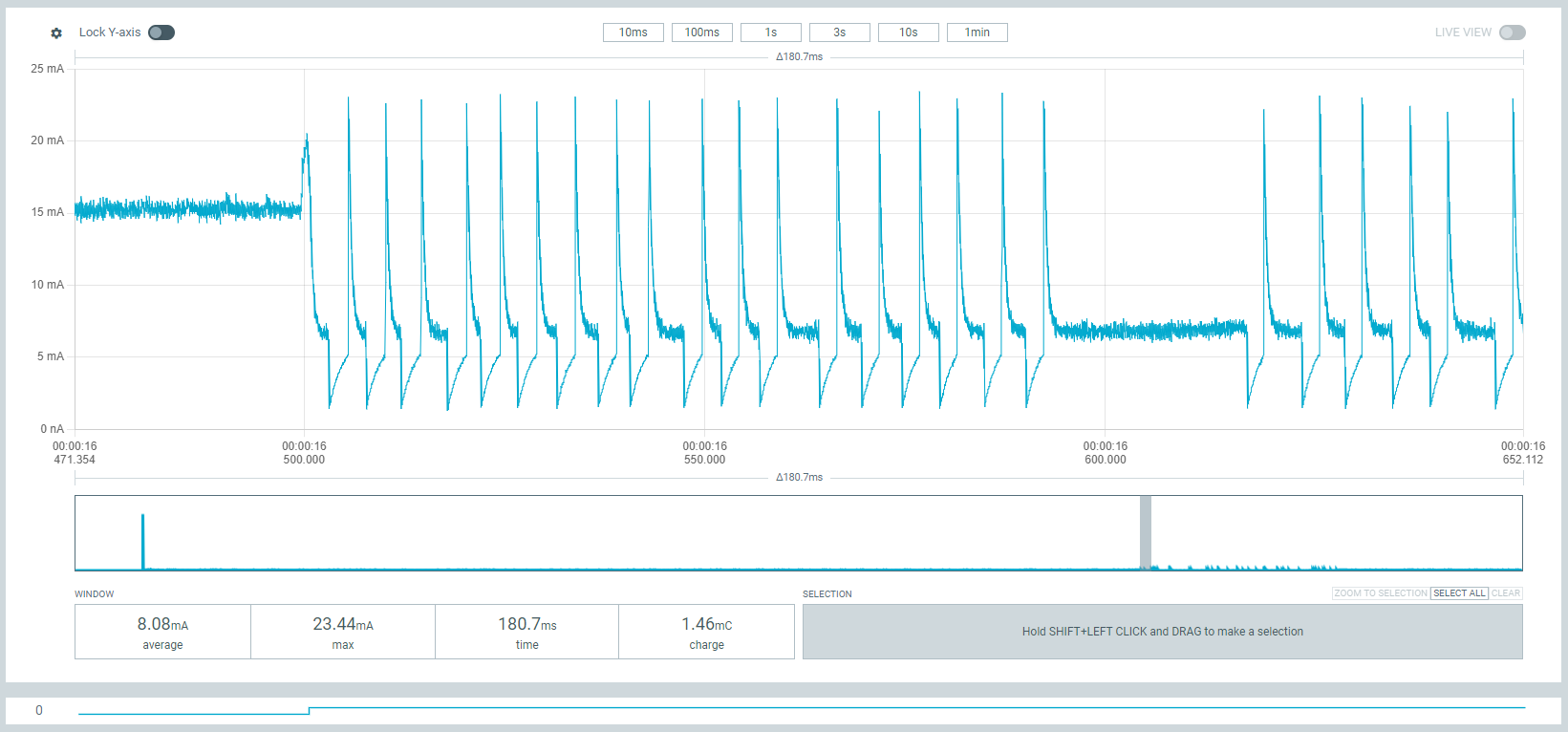Click the 8.08mA average readout

tap(162, 632)
